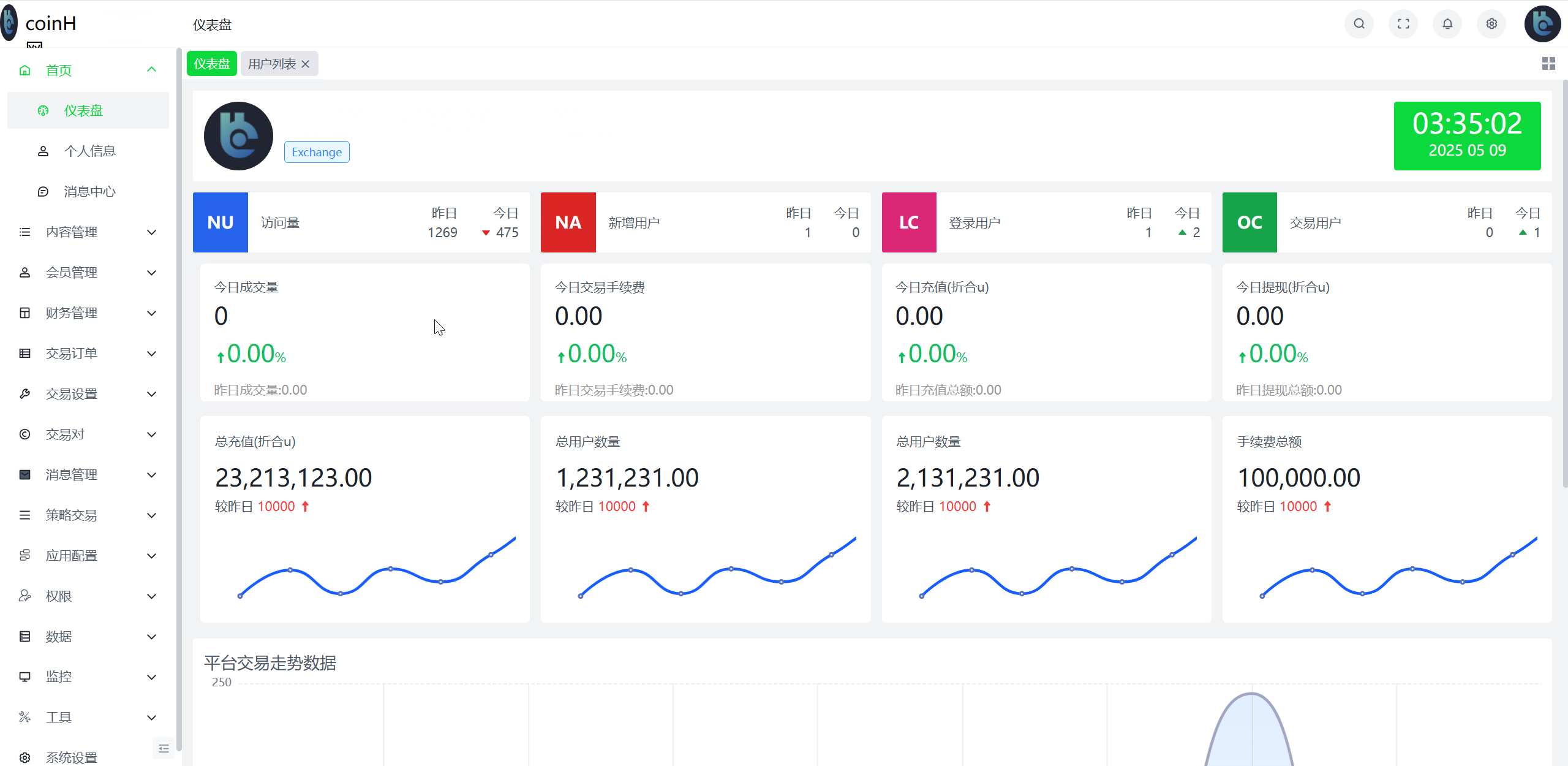The width and height of the screenshot is (1568, 766).
Task: Collapse the sidebar using bottom toggle icon
Action: [164, 748]
